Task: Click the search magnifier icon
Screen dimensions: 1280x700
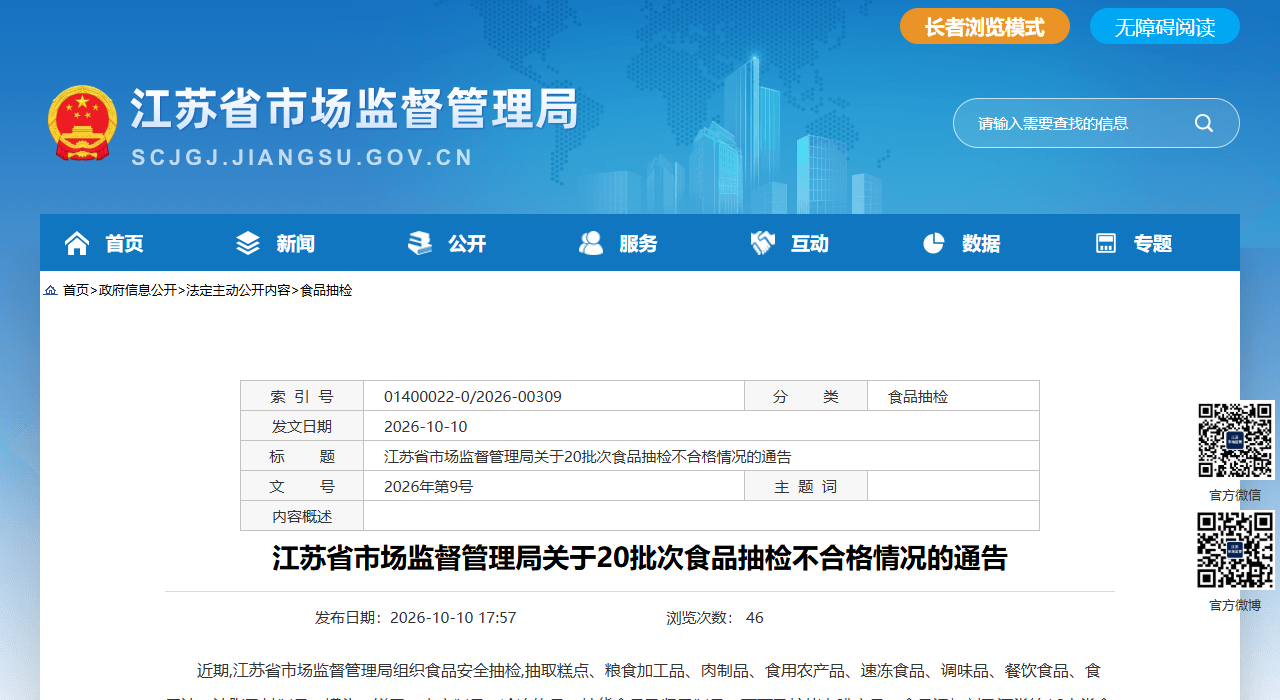Action: point(1204,123)
